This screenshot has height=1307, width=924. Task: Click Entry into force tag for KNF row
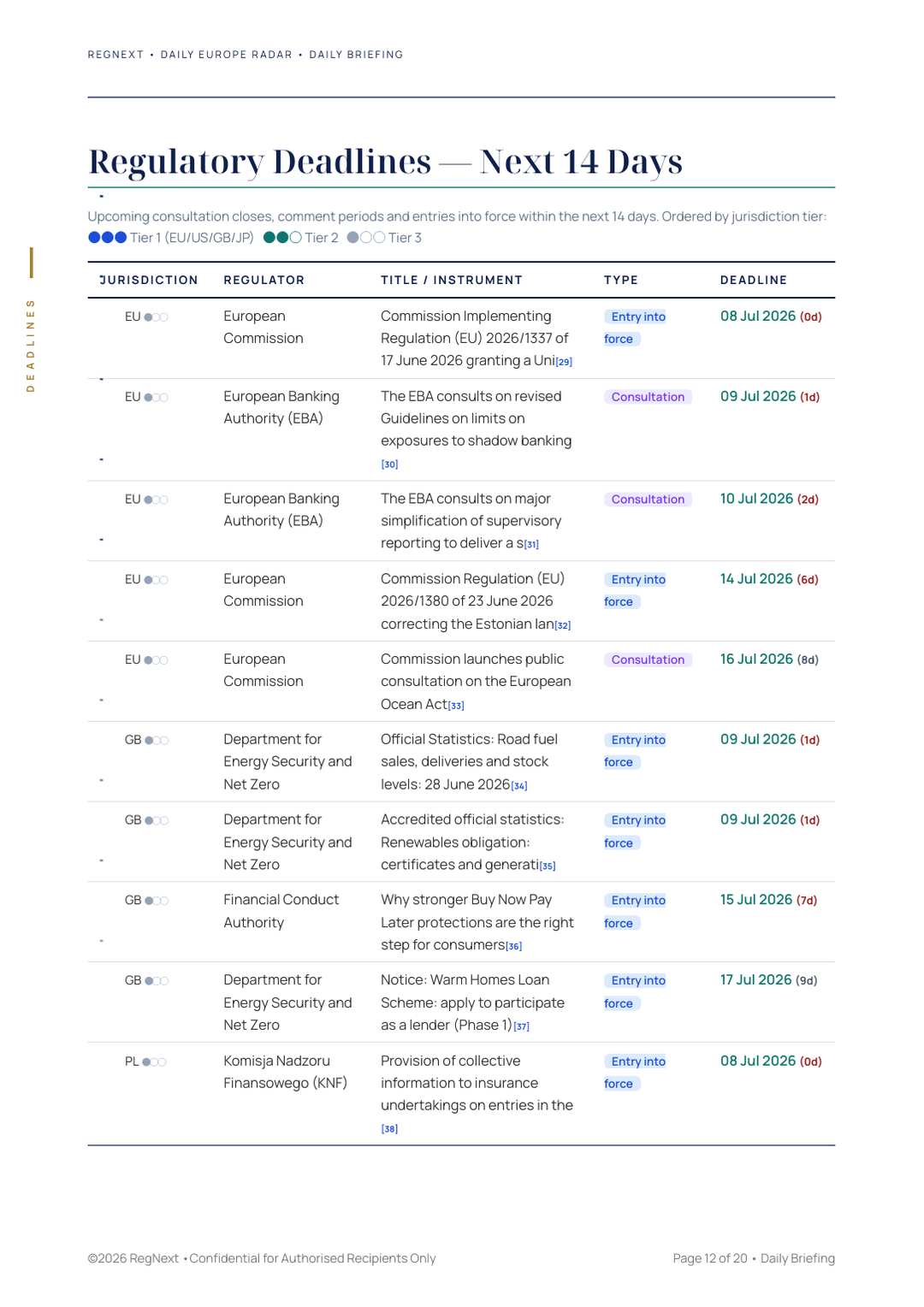(635, 1073)
